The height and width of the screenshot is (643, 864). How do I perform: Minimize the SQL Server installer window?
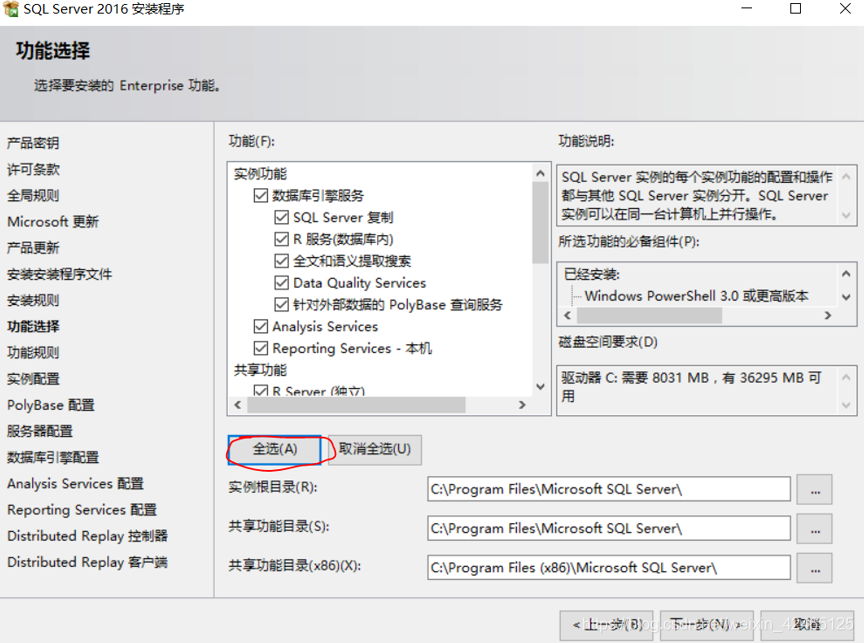point(747,8)
